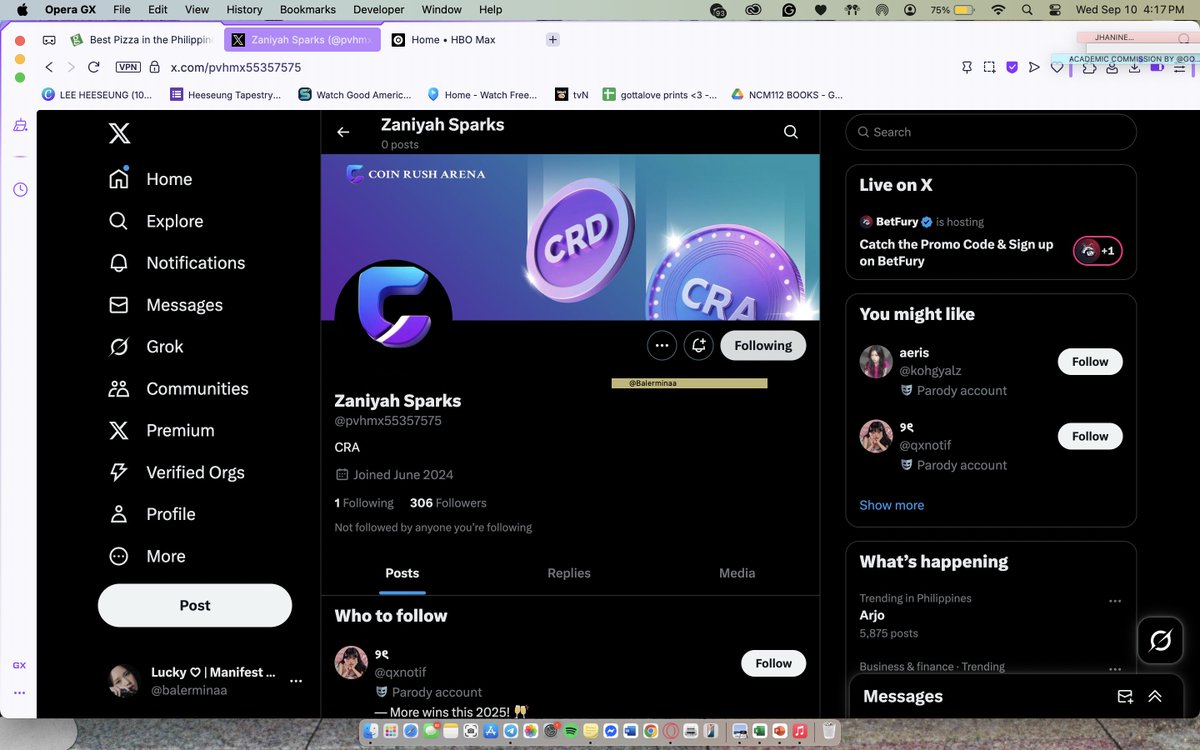The height and width of the screenshot is (750, 1200).
Task: Add page to bookmarks with heart icon
Action: (1057, 67)
